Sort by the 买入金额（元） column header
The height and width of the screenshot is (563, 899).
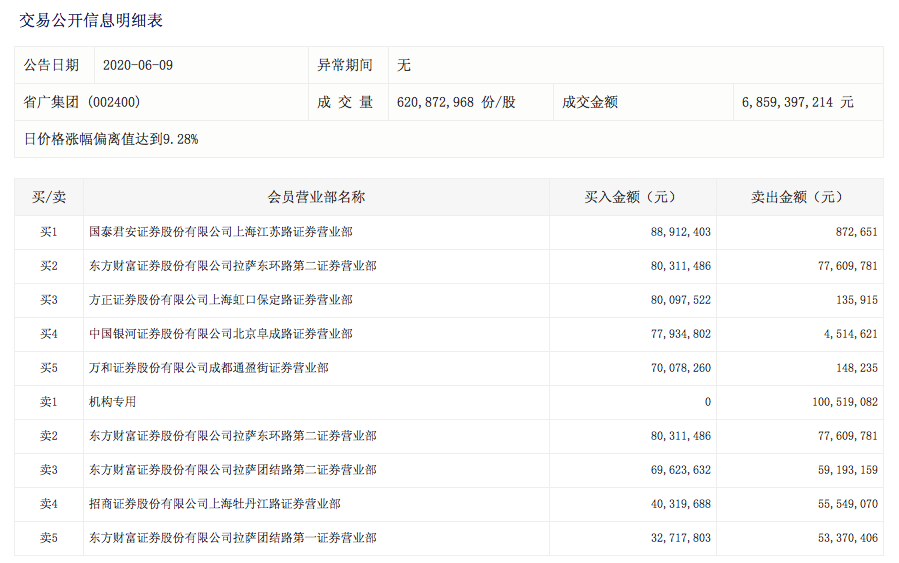tap(632, 197)
